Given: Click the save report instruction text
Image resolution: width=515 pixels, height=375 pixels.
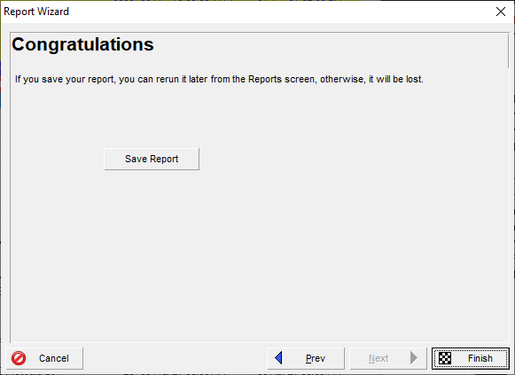Looking at the screenshot, I should coord(219,79).
